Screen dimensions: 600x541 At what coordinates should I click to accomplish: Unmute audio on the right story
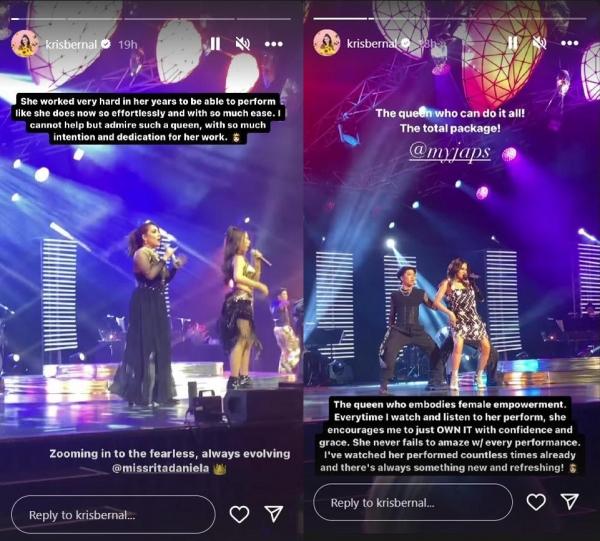click(x=540, y=42)
